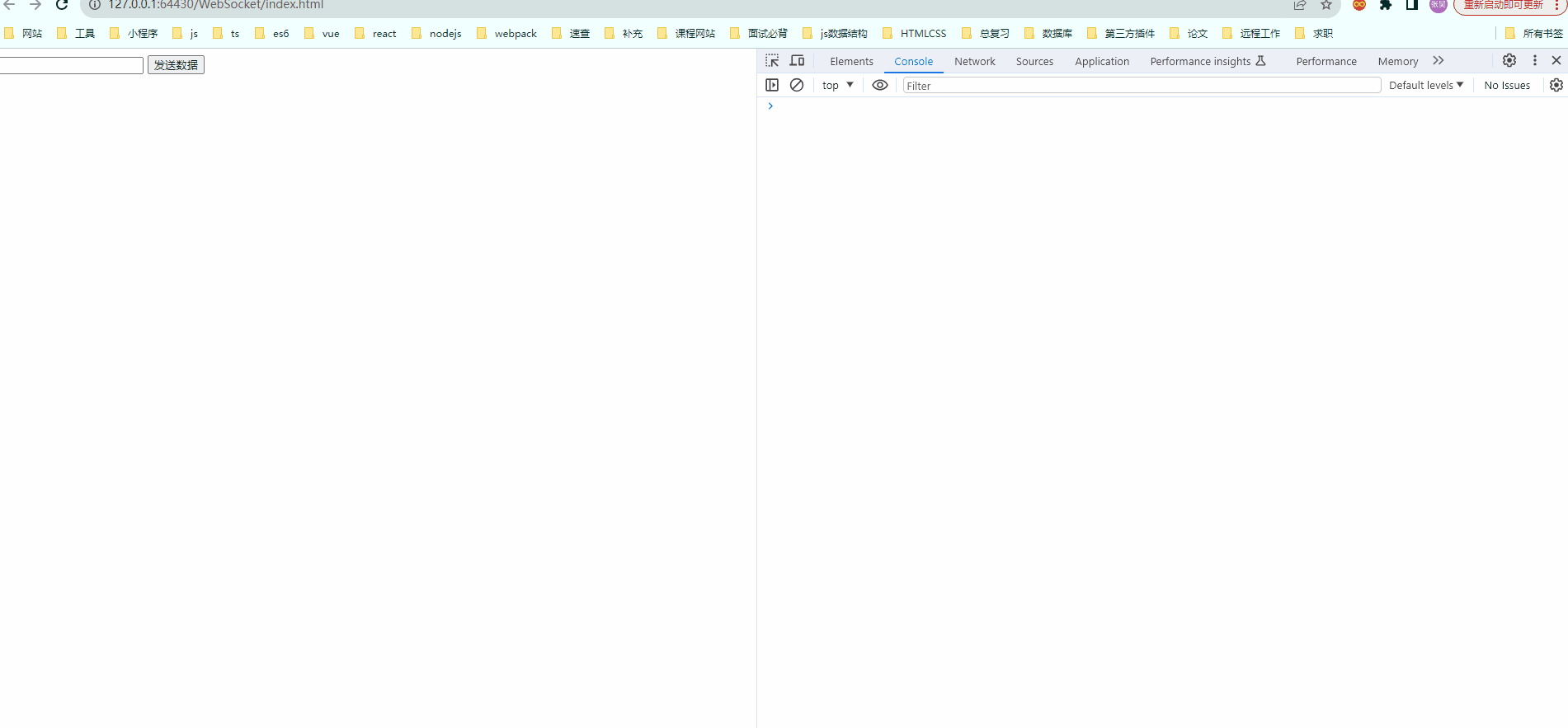Click the 重新启动即可更新 update button

1509,6
